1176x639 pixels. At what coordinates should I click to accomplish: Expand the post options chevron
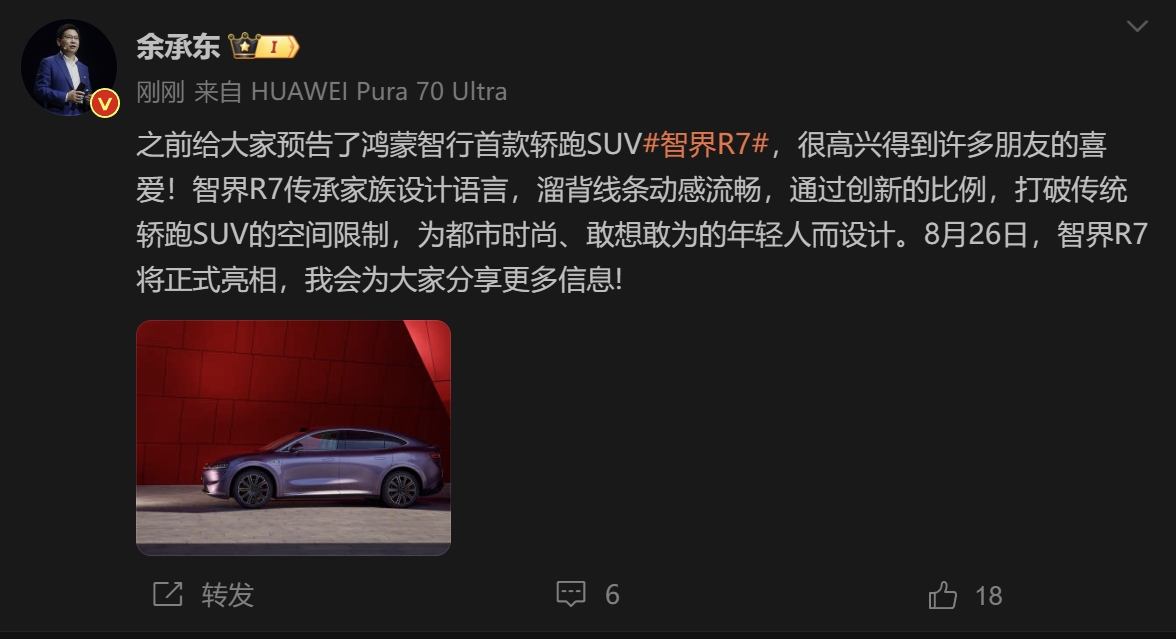tap(1137, 26)
